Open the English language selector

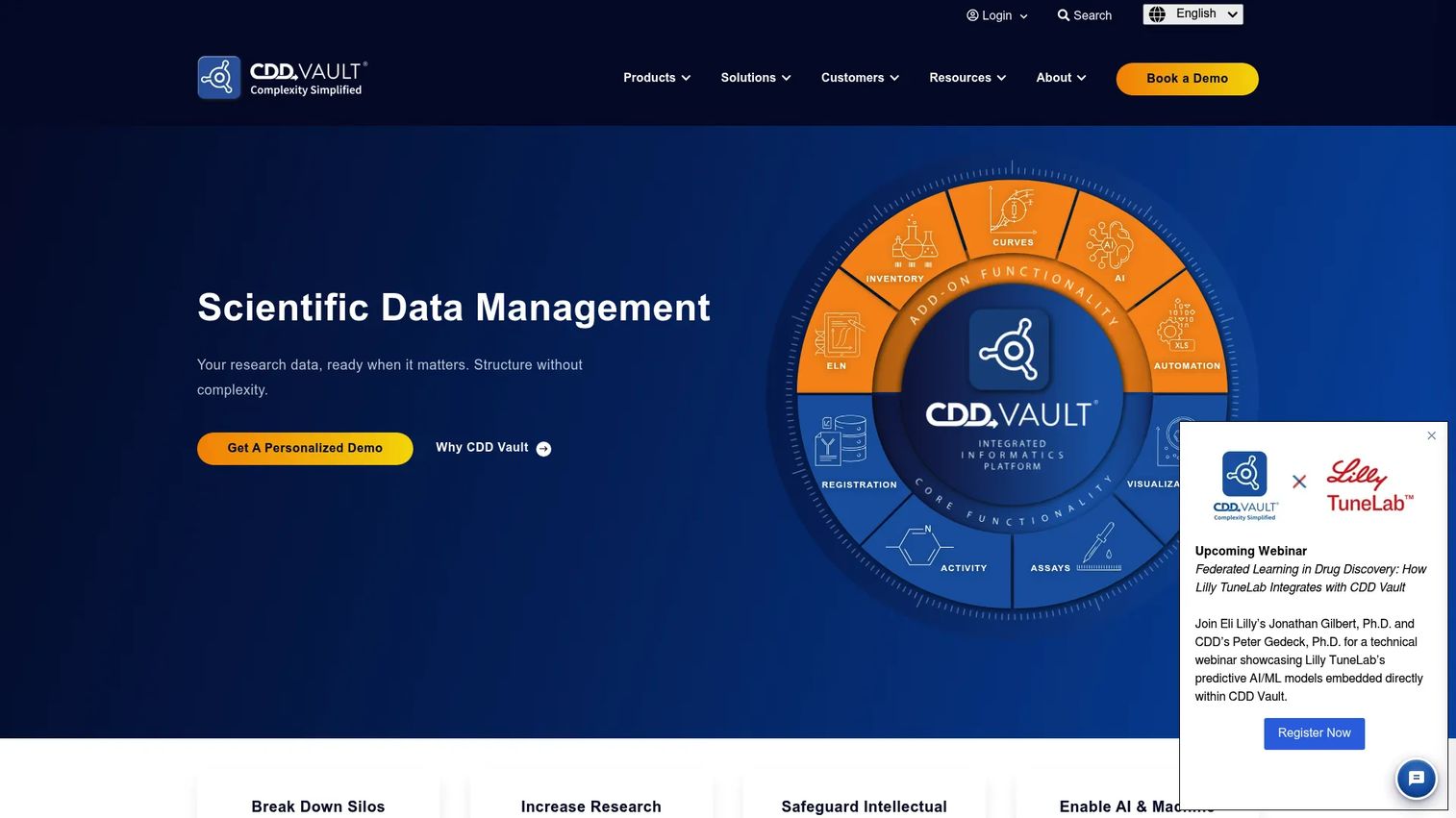click(1192, 14)
